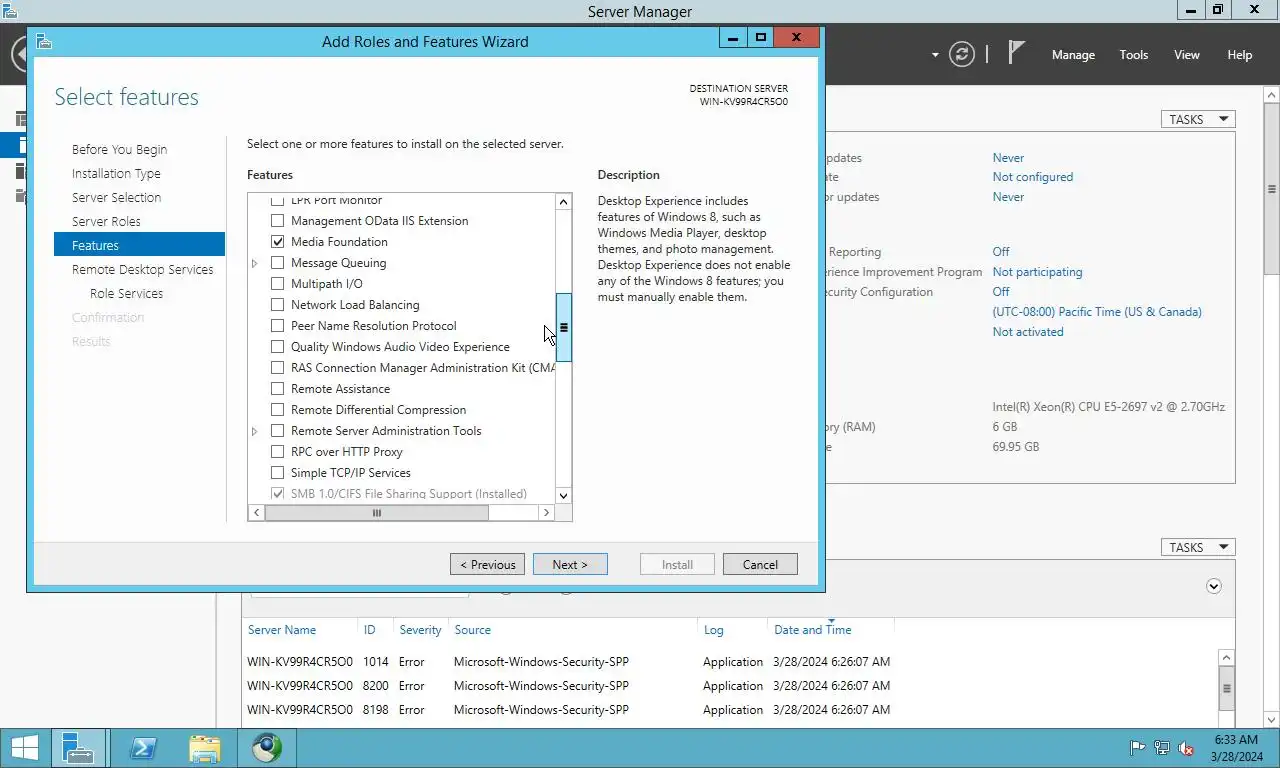Screen dimensions: 1280x768
Task: Check the Simple TCP/IP Services box
Action: pyautogui.click(x=278, y=473)
